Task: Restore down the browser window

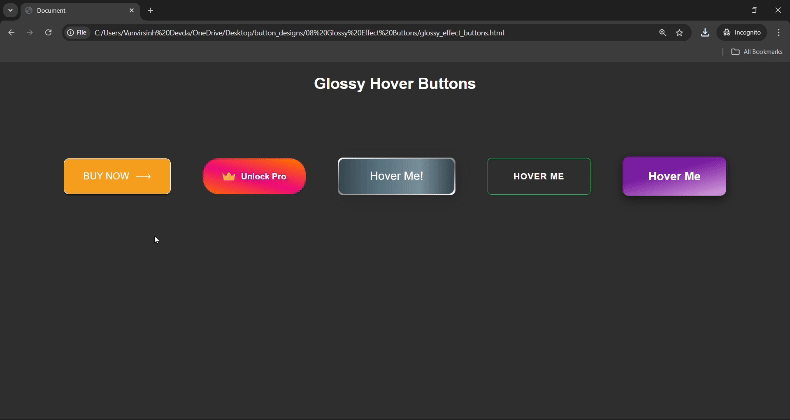Action: (754, 11)
